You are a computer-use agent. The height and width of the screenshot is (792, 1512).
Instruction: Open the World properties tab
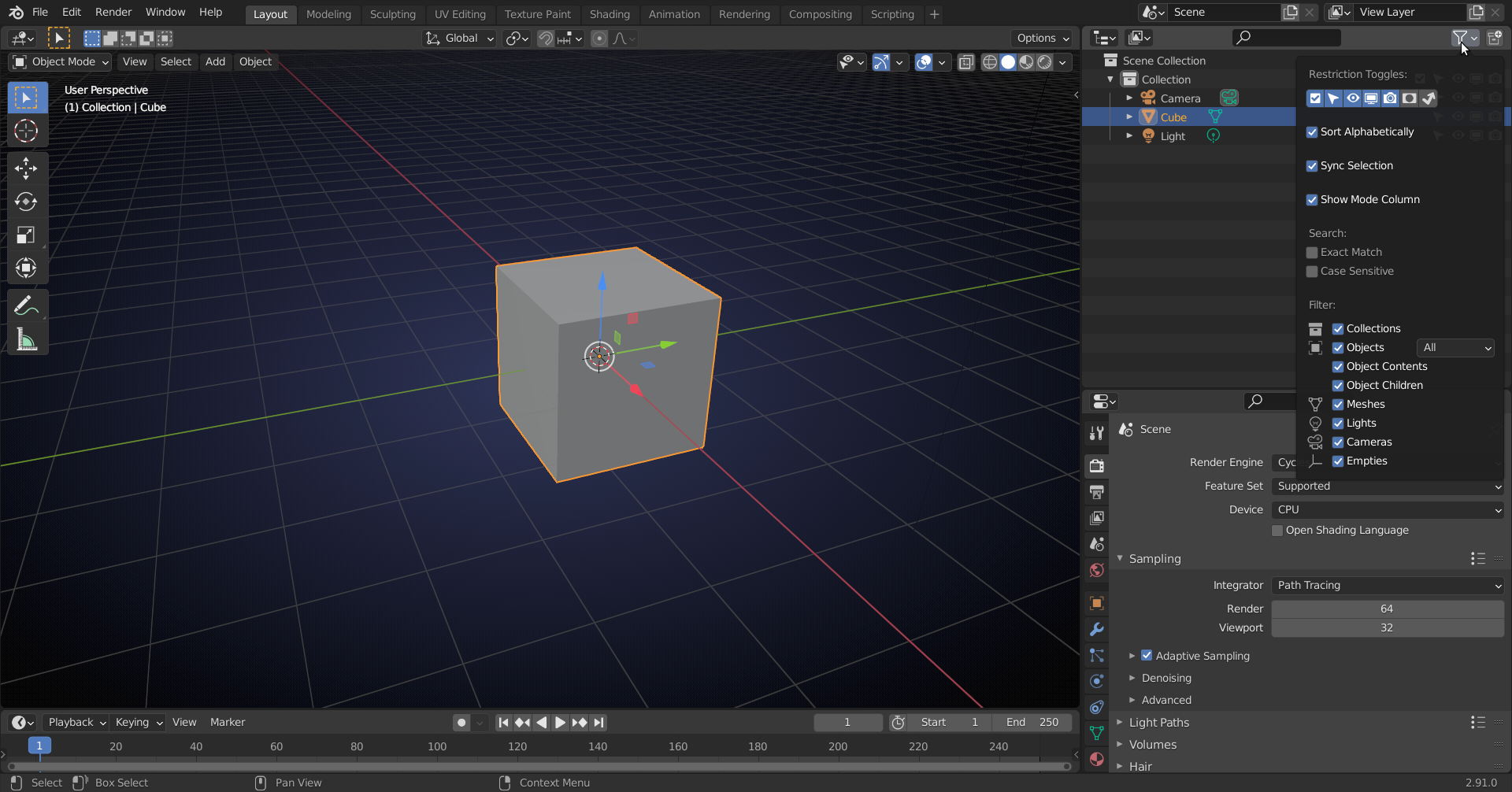1096,570
